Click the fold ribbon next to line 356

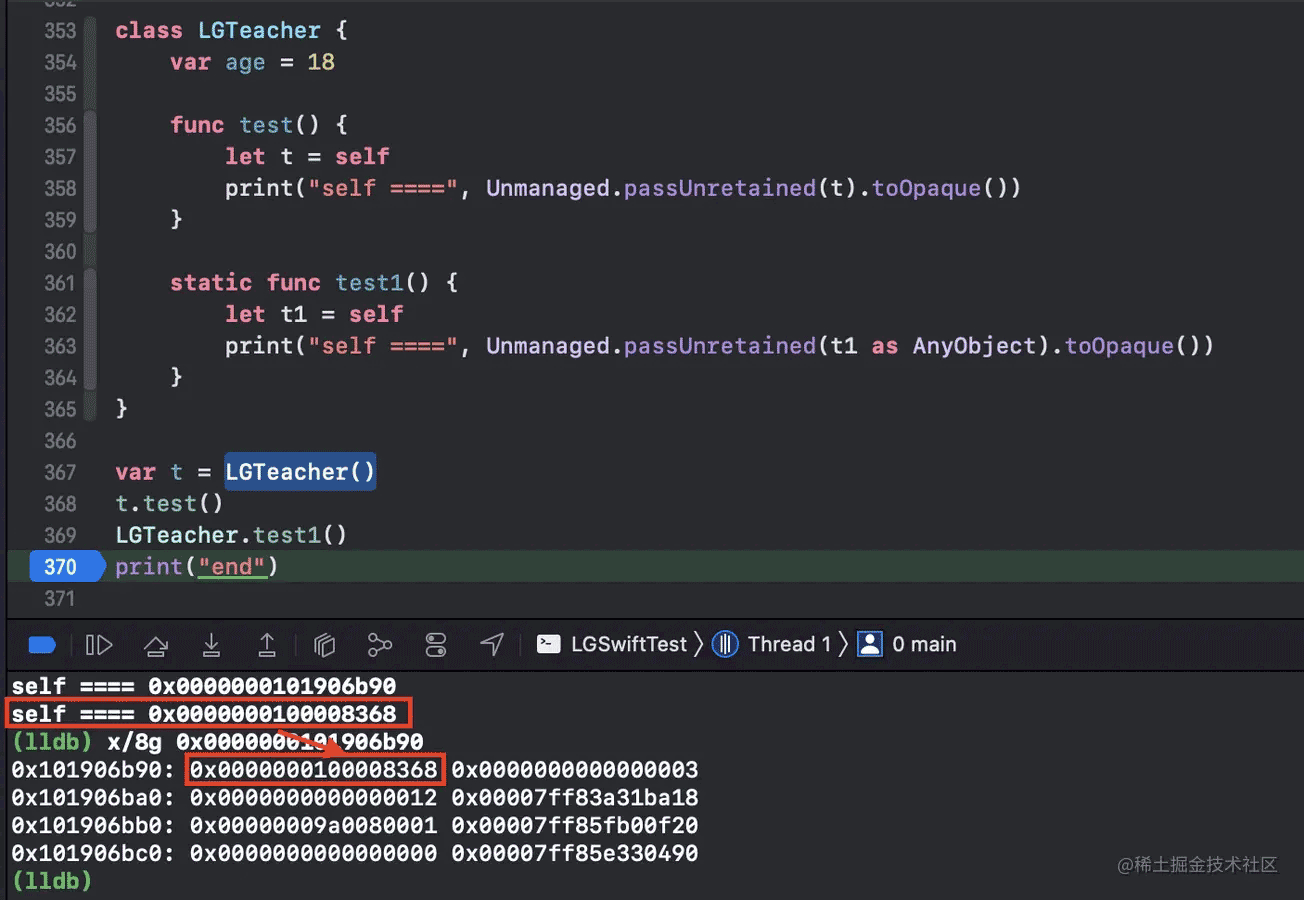[x=91, y=126]
